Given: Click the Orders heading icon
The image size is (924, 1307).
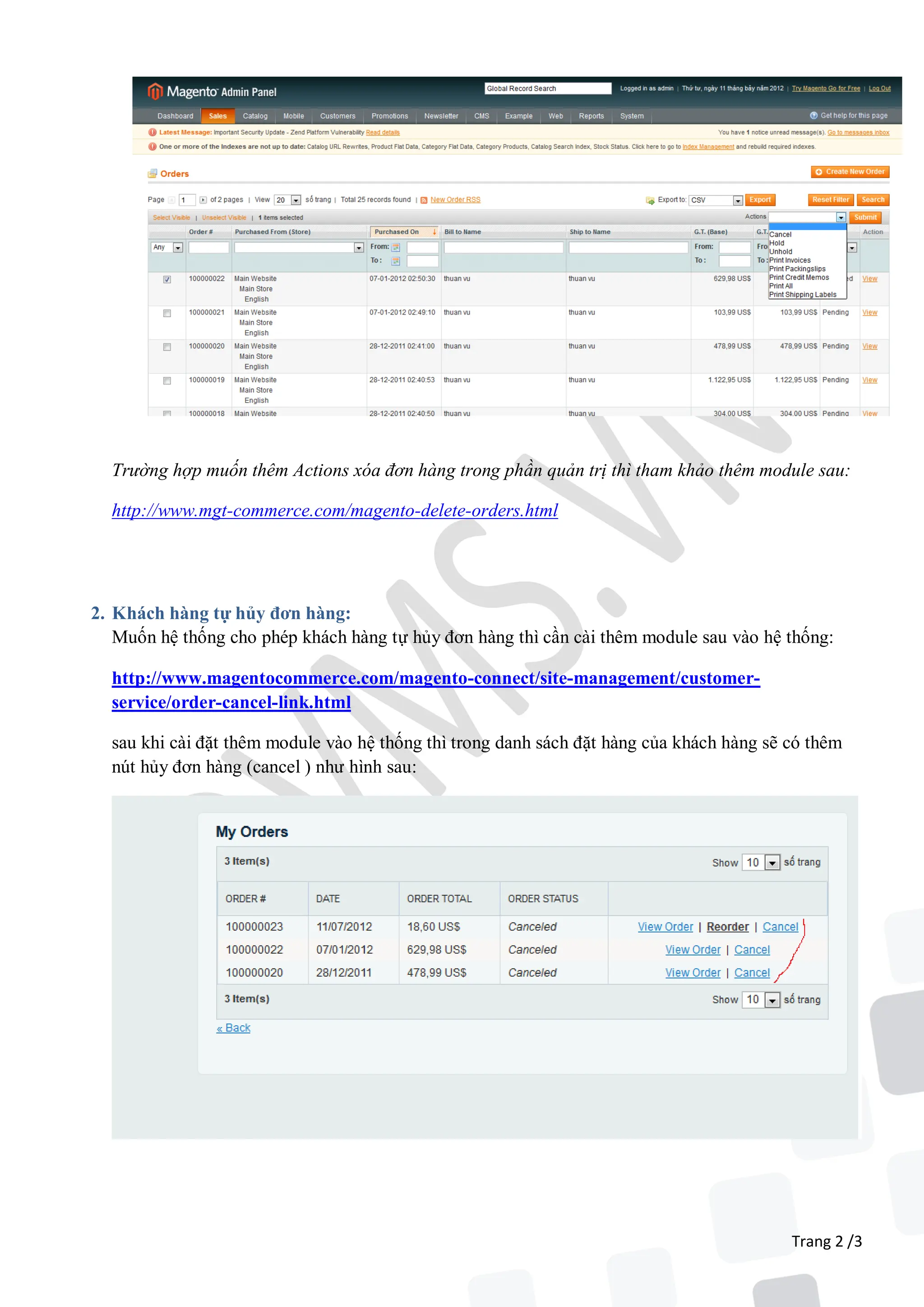Looking at the screenshot, I should pyautogui.click(x=152, y=174).
